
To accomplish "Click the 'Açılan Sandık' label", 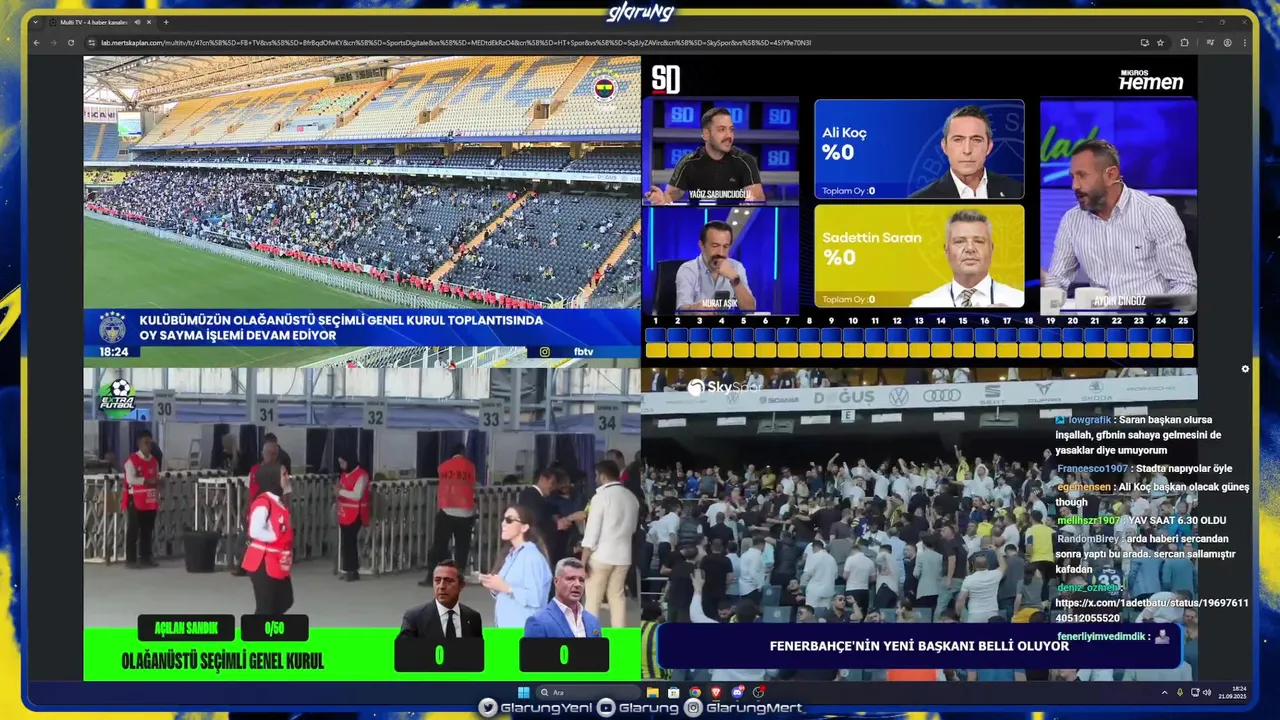I will pos(187,628).
